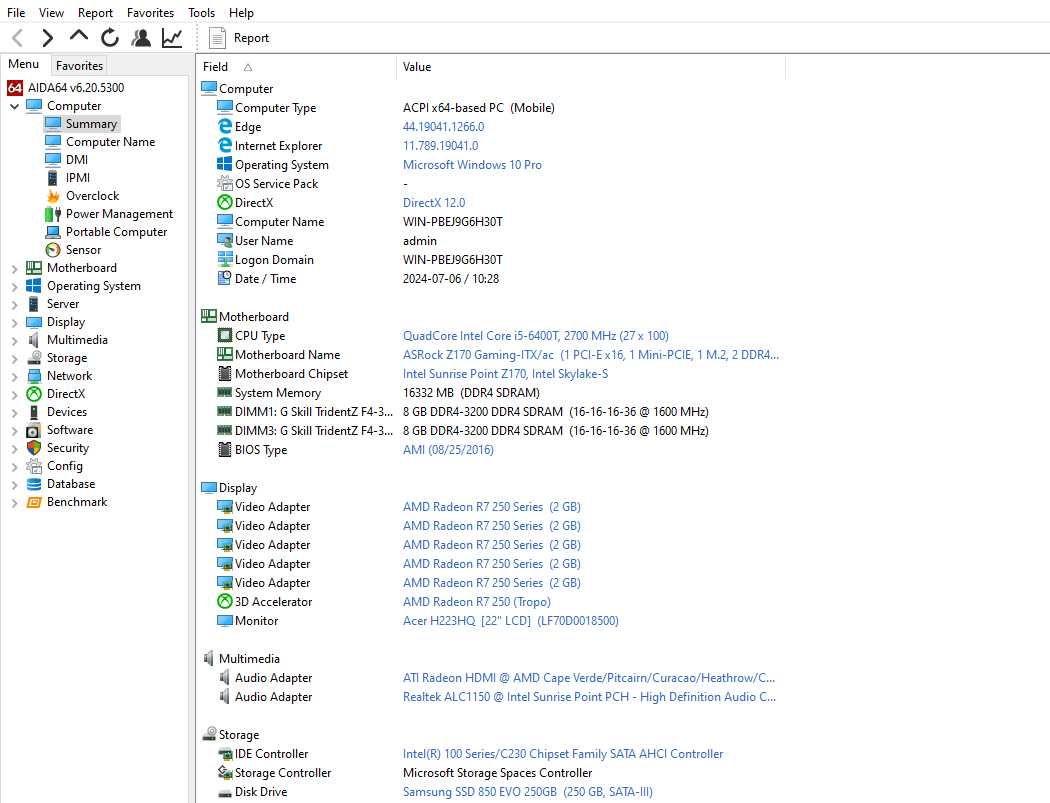Open the graph chart toolbar icon
The width and height of the screenshot is (1050, 803).
[172, 38]
